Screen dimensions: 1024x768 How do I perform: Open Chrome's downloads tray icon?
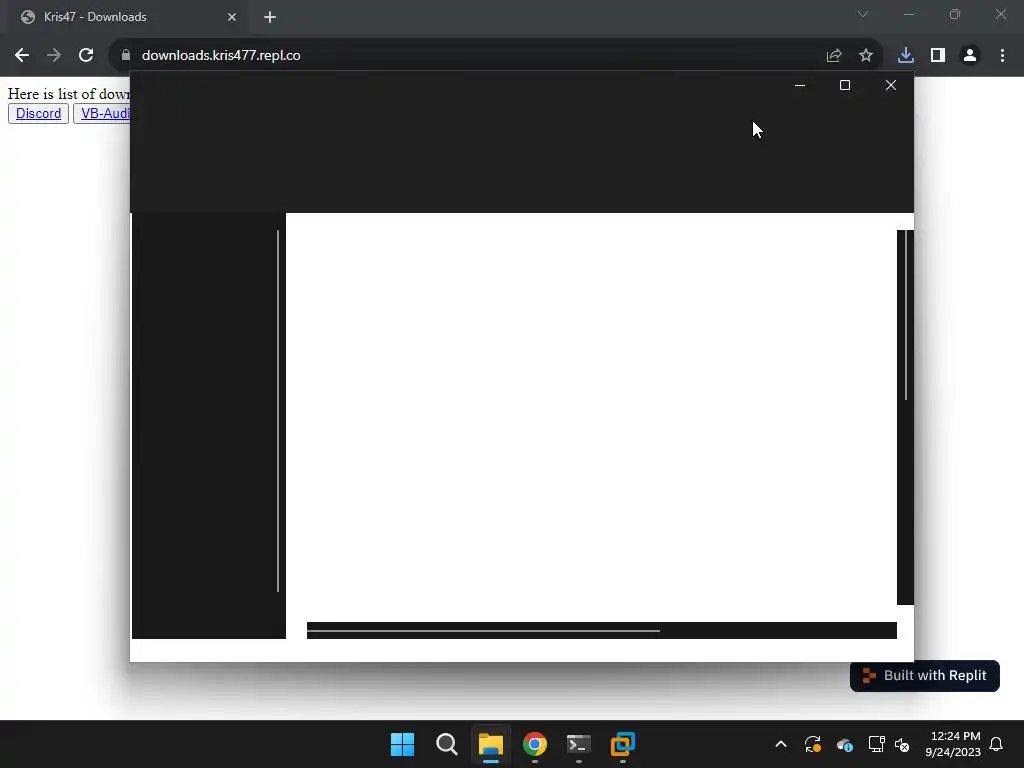(906, 56)
